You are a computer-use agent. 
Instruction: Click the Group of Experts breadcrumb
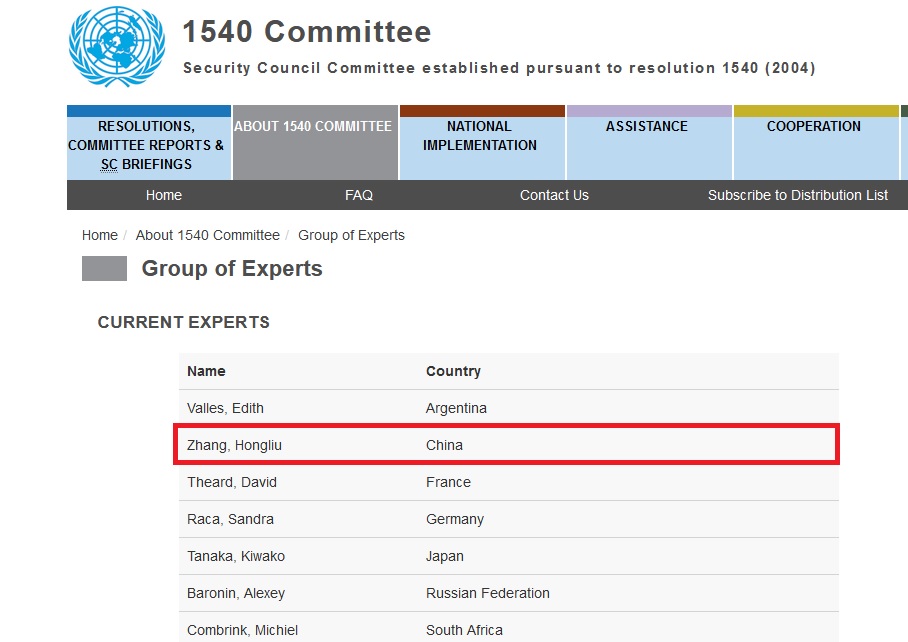pos(351,235)
